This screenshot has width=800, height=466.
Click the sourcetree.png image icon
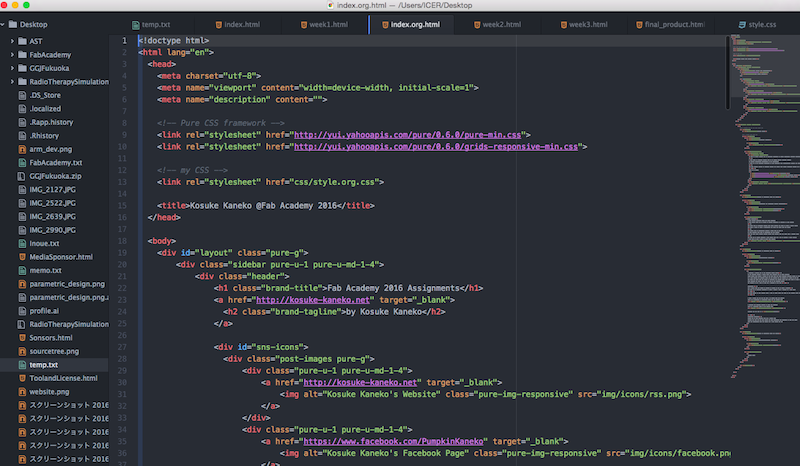click(22, 351)
